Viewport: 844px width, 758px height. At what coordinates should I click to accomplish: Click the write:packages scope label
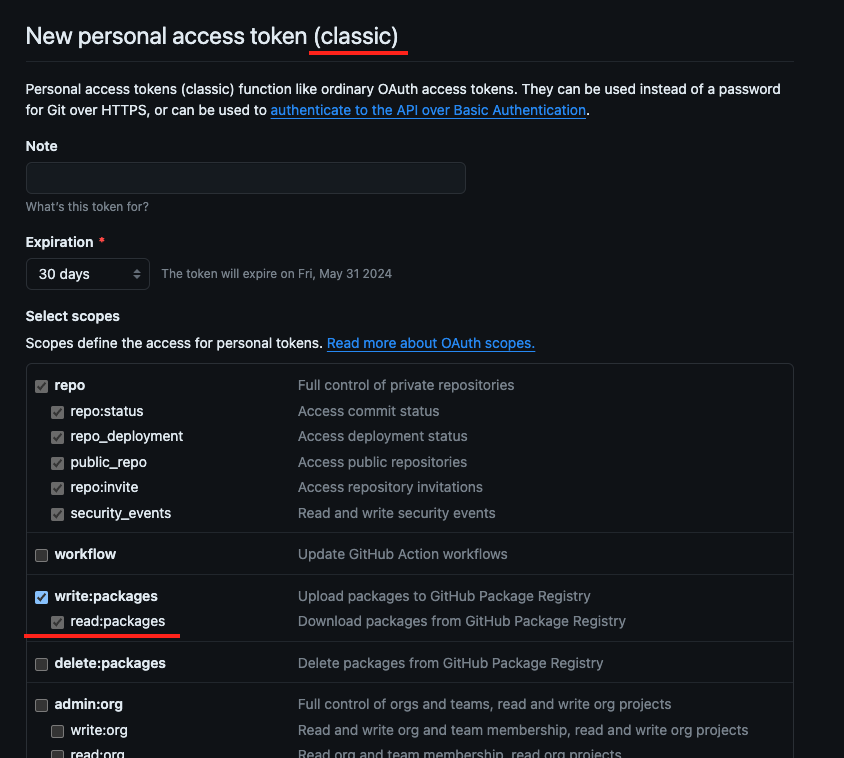coord(106,596)
